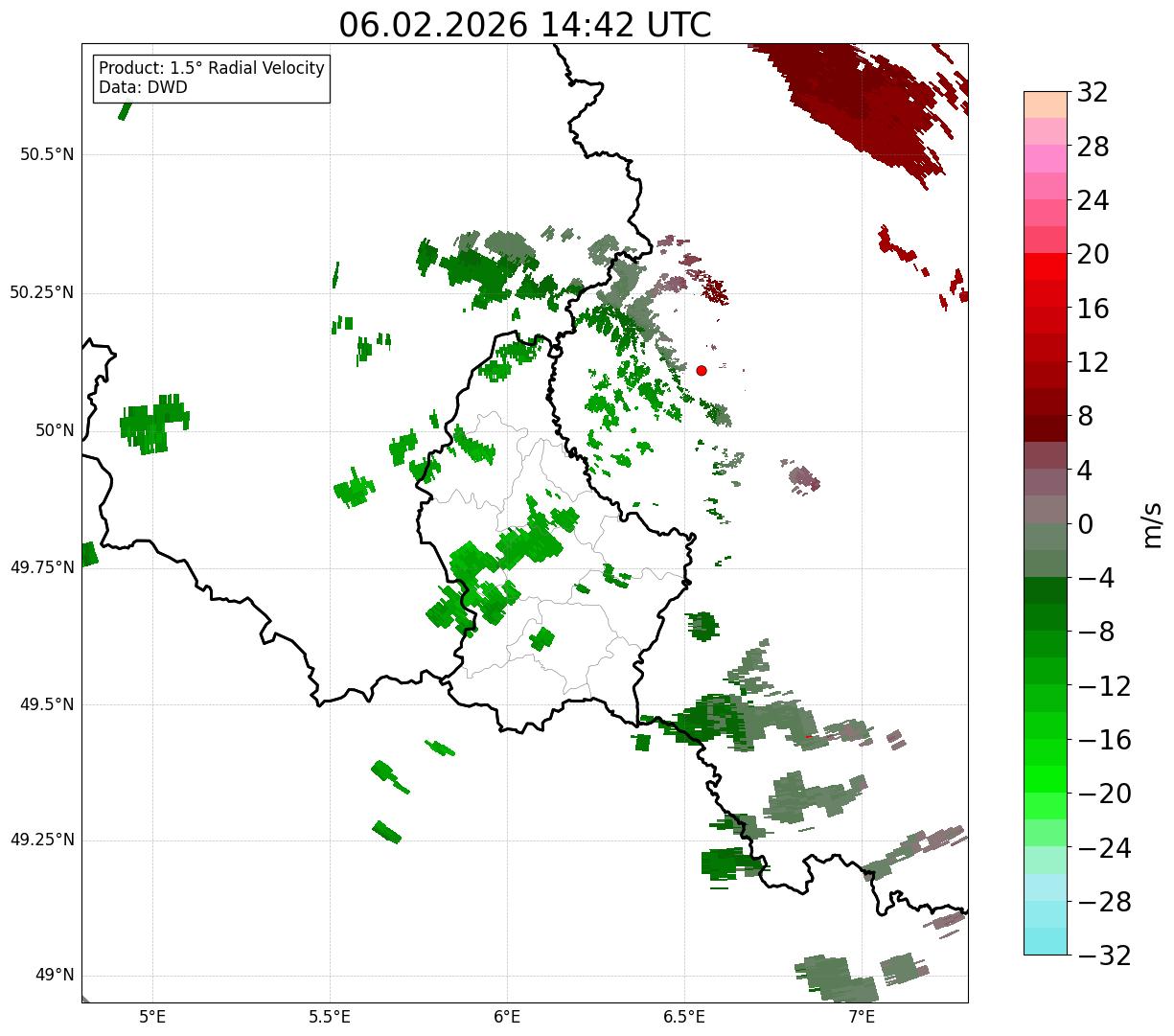Click the title text 06.02.2026 14:42 UTC

(x=525, y=25)
